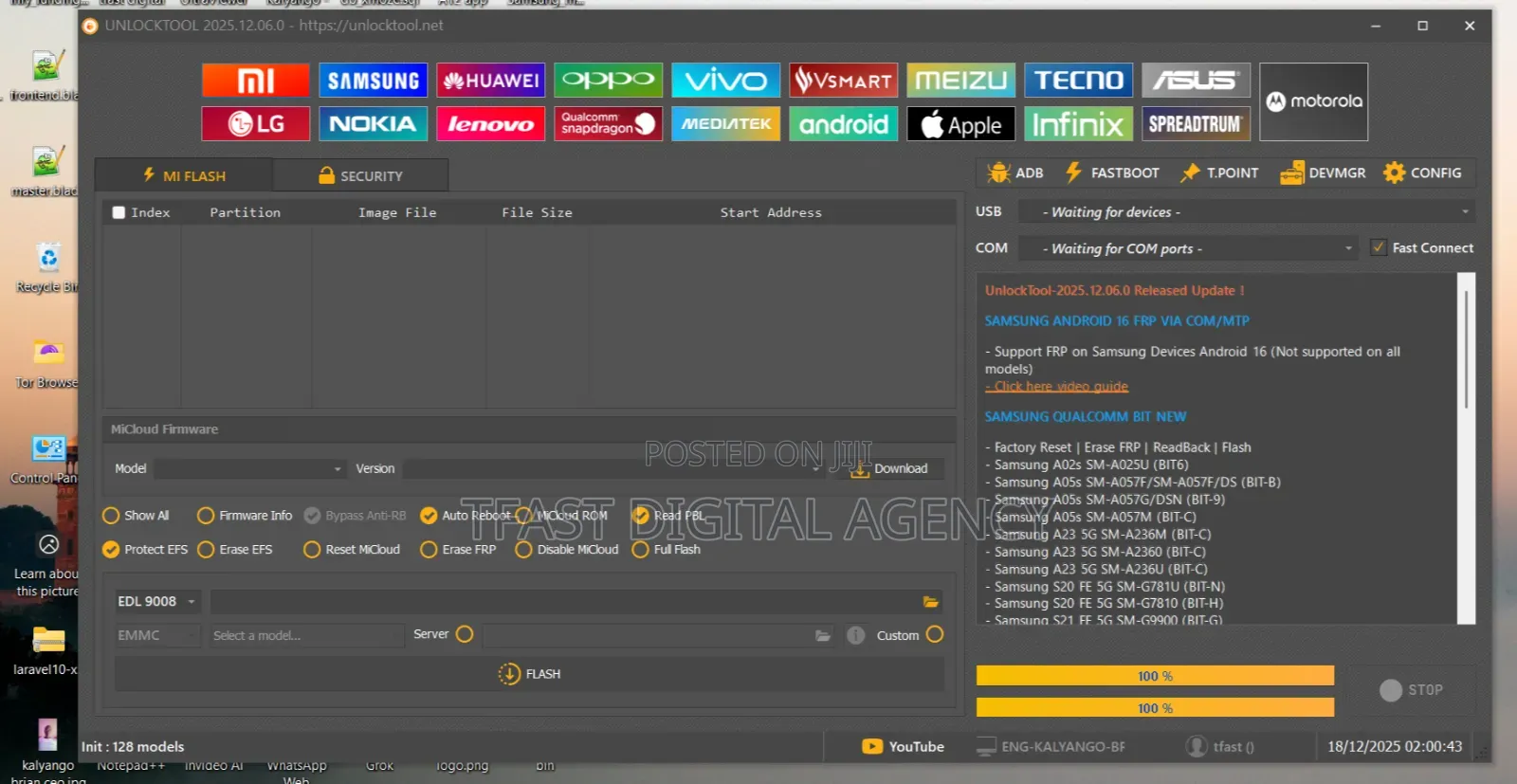Image resolution: width=1517 pixels, height=784 pixels.
Task: Select the Asus brand logo
Action: tap(1197, 81)
